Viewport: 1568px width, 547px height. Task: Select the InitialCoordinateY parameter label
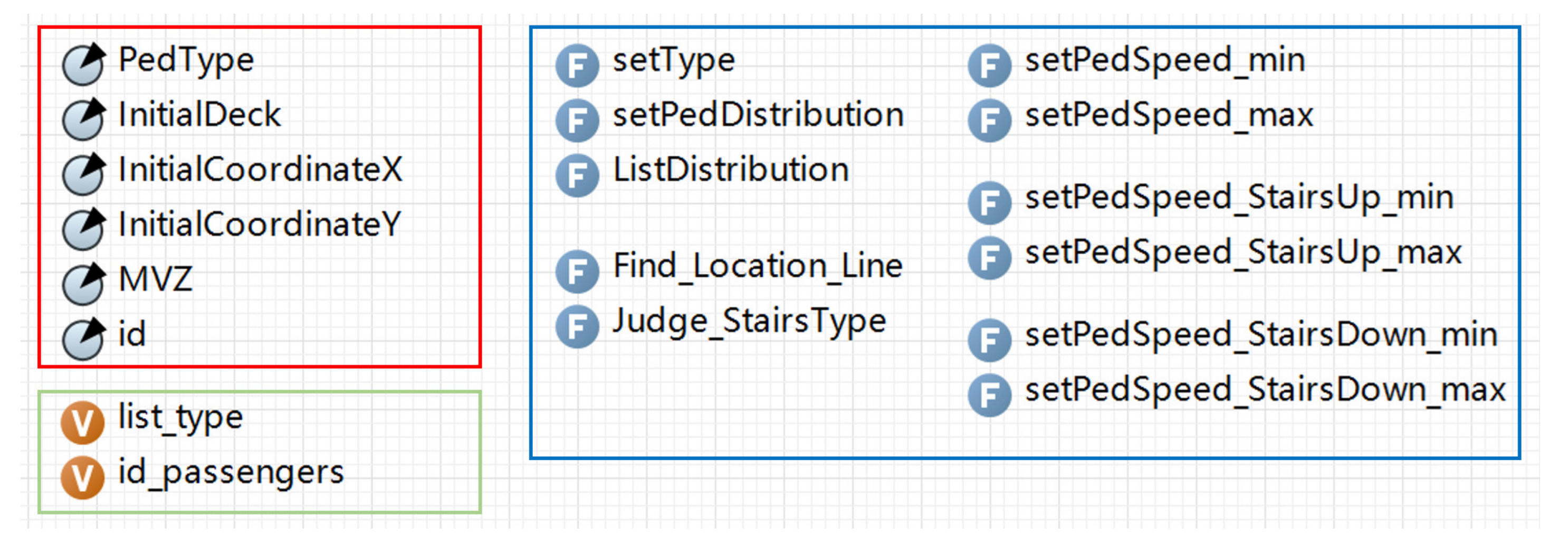[260, 224]
